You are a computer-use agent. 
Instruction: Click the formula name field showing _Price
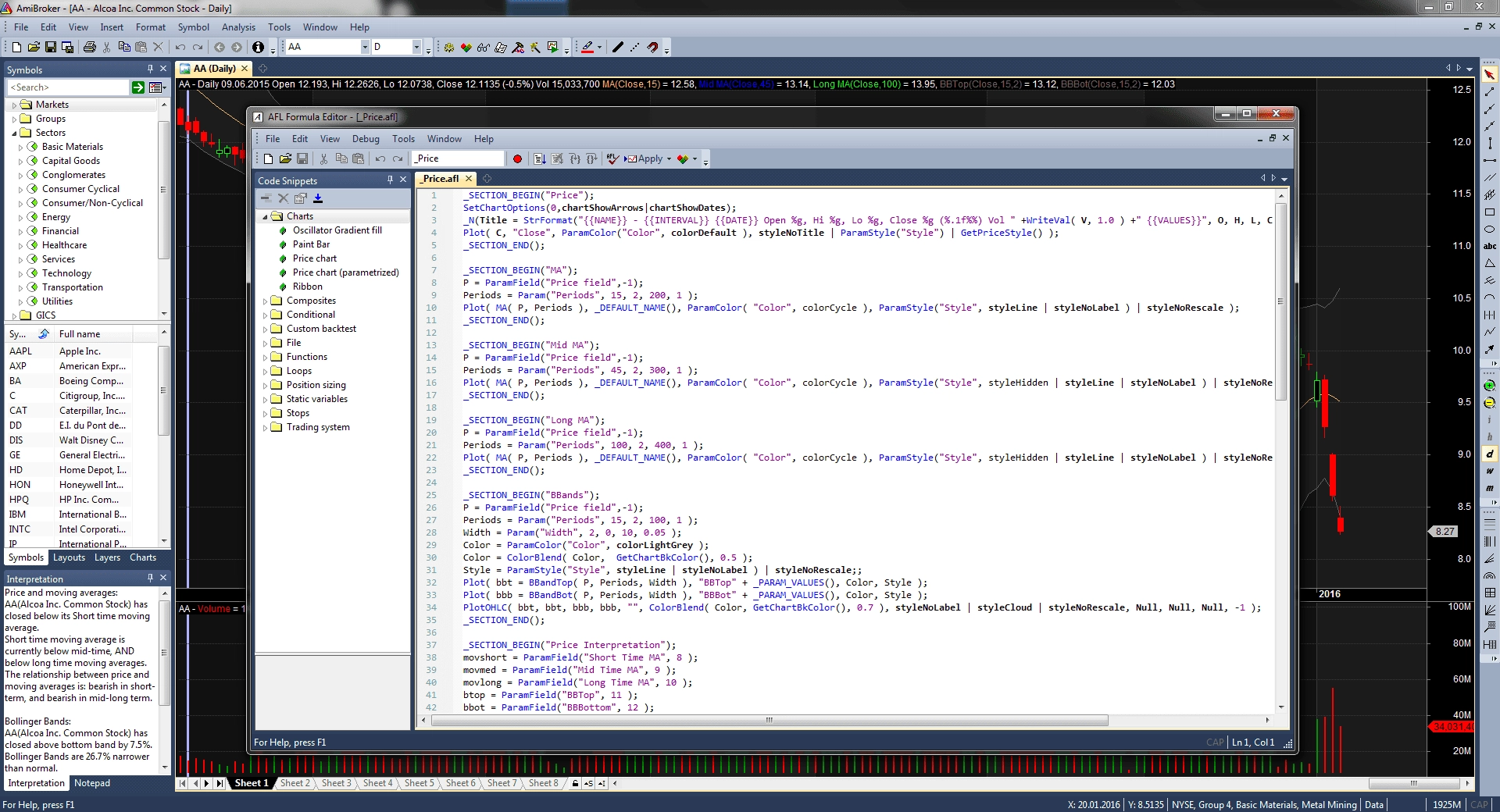(x=458, y=158)
